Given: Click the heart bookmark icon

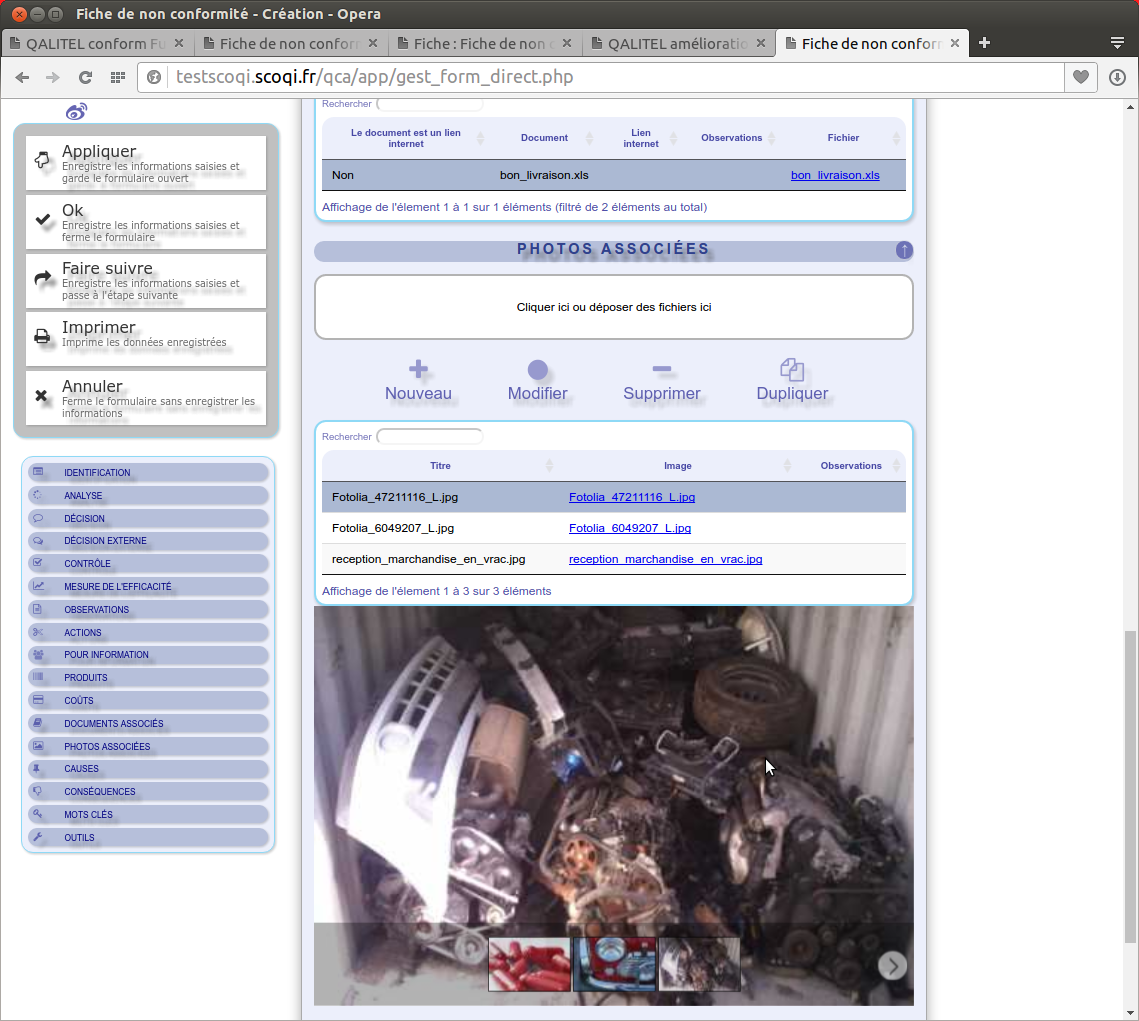Looking at the screenshot, I should pyautogui.click(x=1081, y=77).
